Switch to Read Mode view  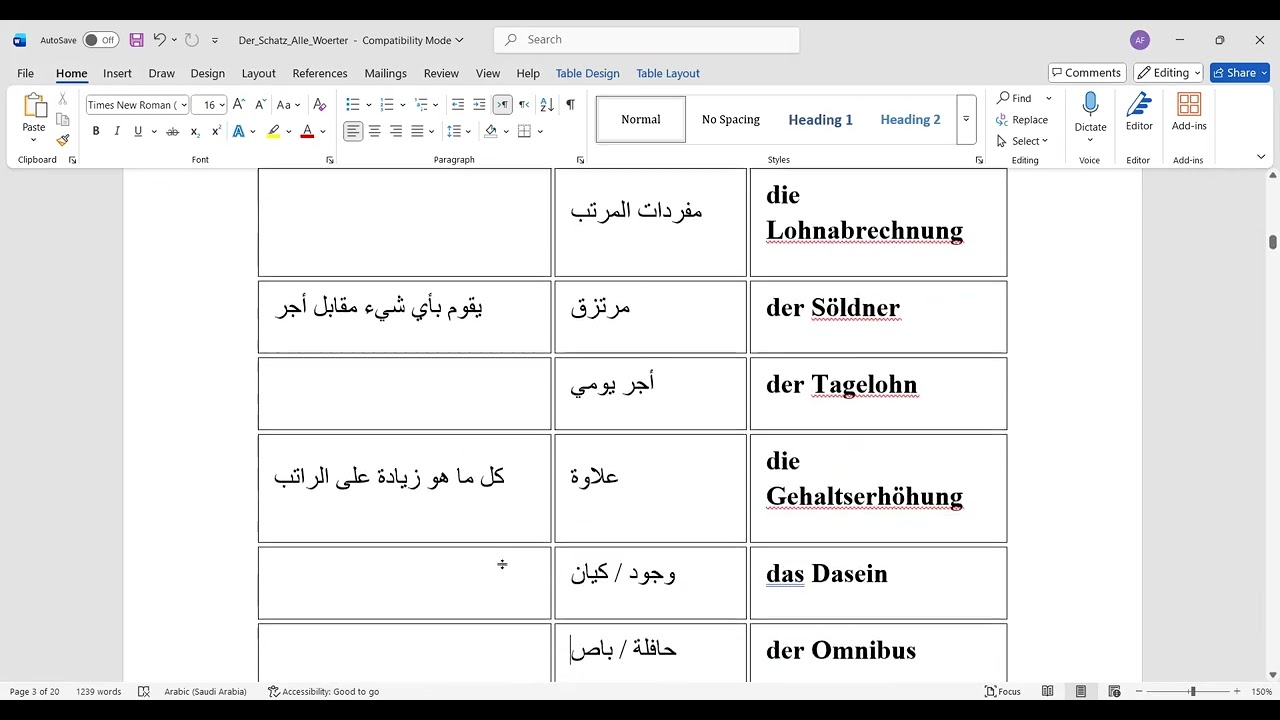coord(1047,691)
